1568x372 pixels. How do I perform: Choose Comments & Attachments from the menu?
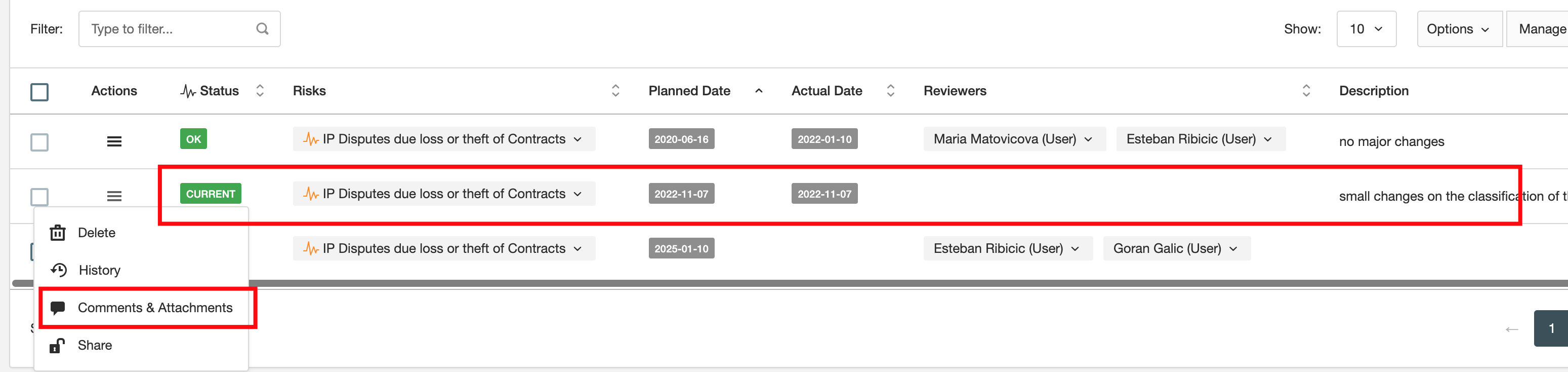[x=155, y=307]
